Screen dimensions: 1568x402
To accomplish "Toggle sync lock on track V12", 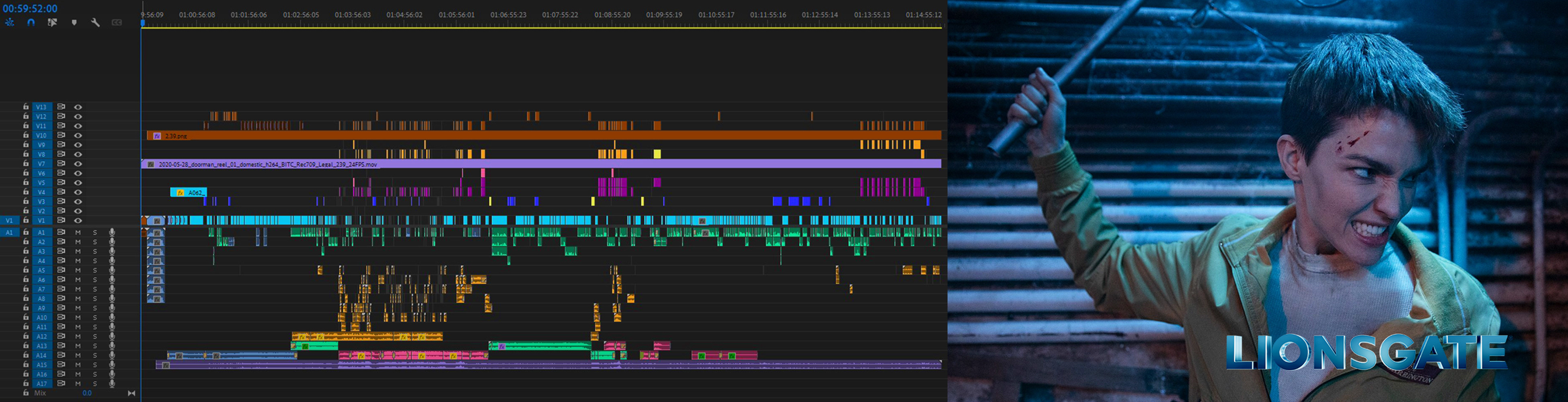I will (x=61, y=116).
